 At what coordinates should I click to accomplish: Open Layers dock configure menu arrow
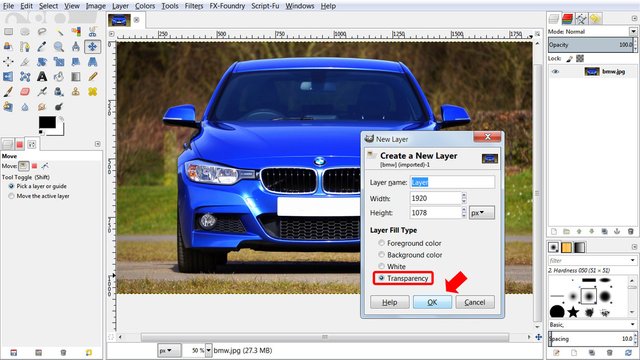tap(634, 18)
